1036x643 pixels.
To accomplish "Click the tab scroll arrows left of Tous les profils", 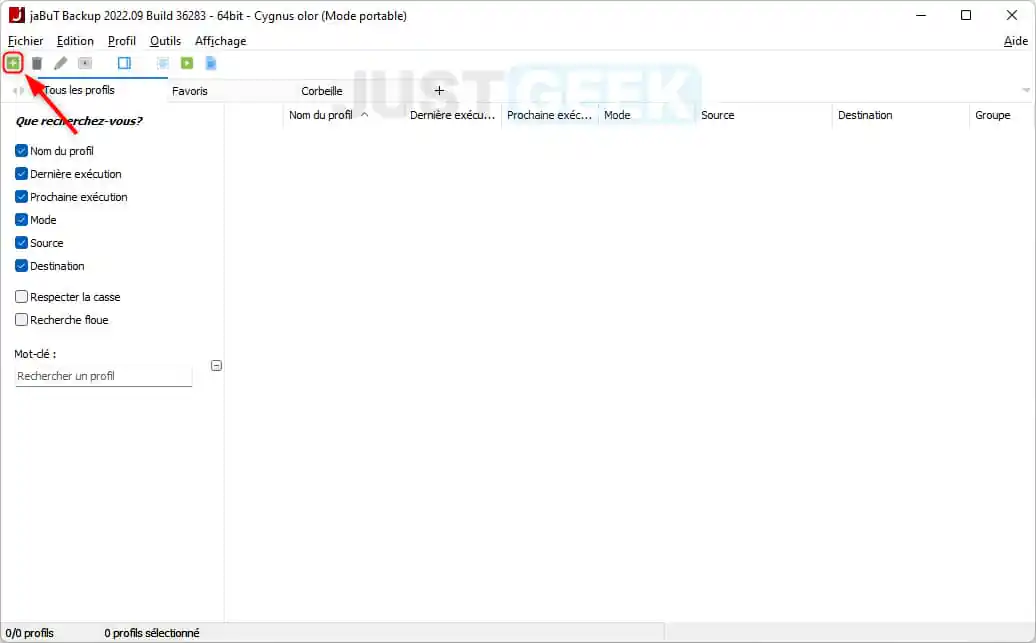I will pos(18,91).
